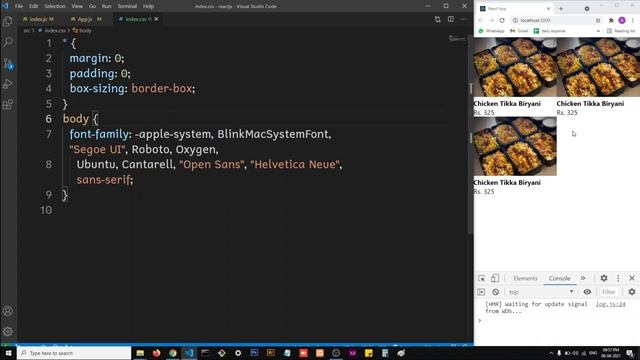Image resolution: width=640 pixels, height=360 pixels.
Task: Click the font-family property on line 7
Action: tap(99, 134)
